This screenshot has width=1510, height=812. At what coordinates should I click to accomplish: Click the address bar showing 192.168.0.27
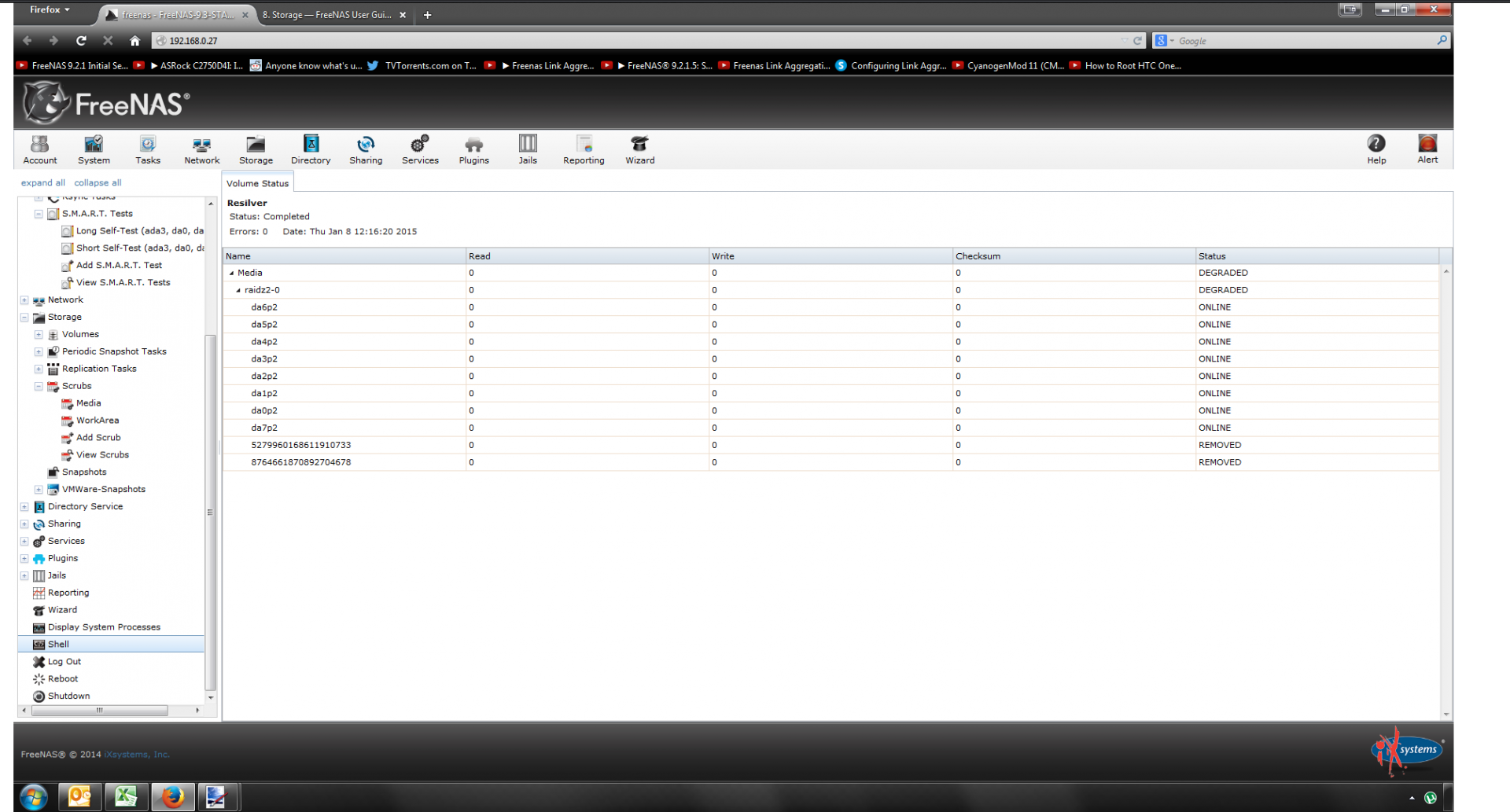point(637,41)
